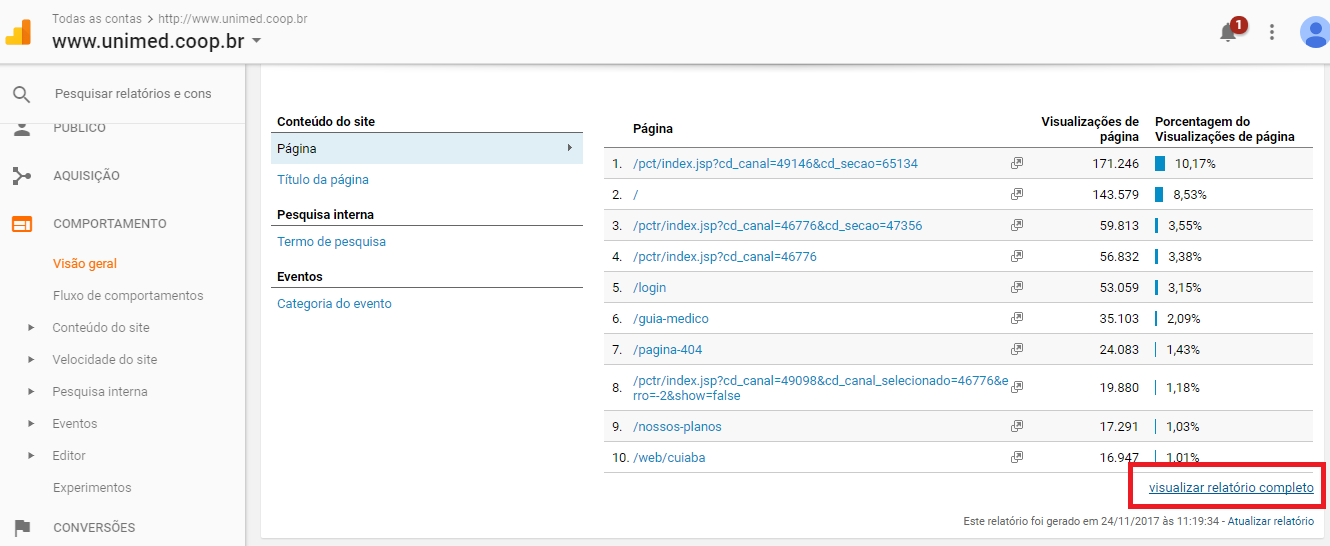This screenshot has height=546, width=1330.
Task: Click the Conversões flag icon
Action: coord(22,528)
